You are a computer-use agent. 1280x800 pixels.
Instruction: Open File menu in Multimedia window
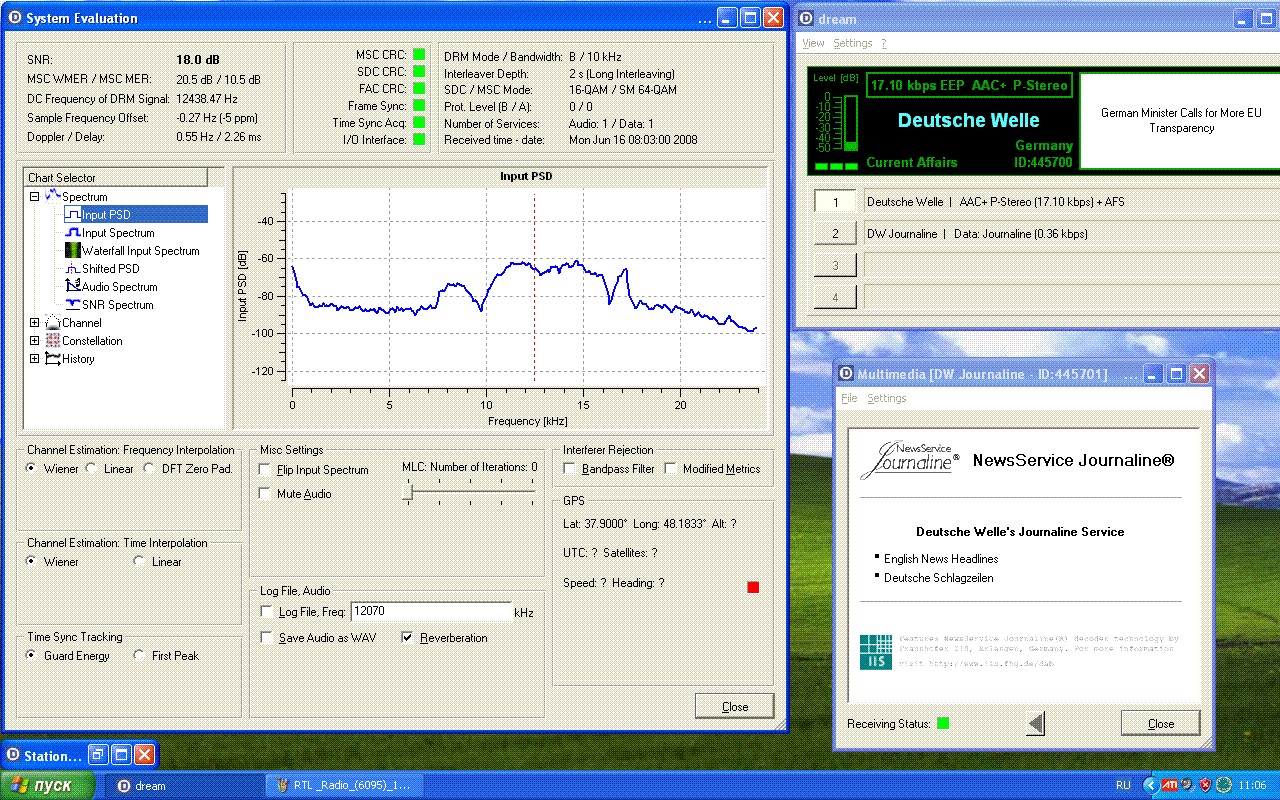click(x=849, y=398)
